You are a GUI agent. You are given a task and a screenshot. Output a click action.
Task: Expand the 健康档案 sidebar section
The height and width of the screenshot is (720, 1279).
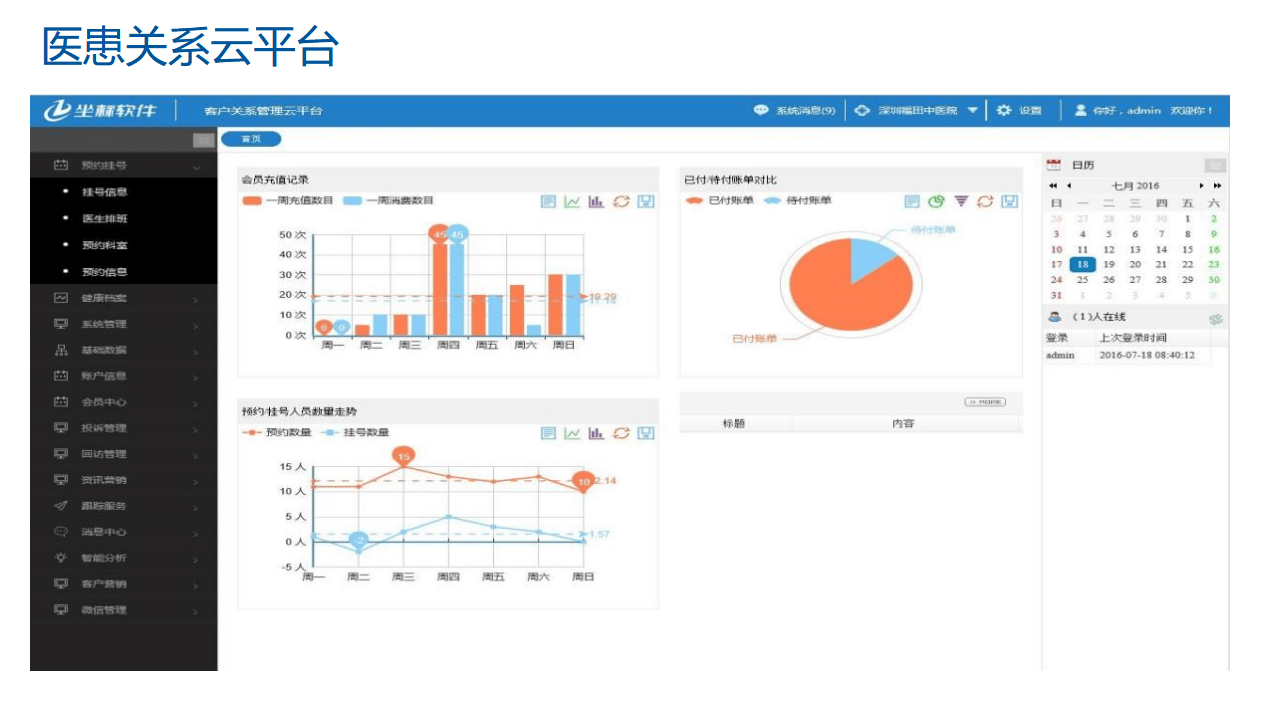click(x=124, y=298)
